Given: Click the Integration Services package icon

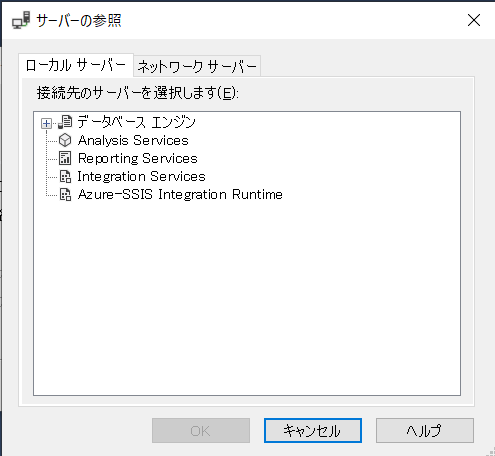Looking at the screenshot, I should 65,176.
